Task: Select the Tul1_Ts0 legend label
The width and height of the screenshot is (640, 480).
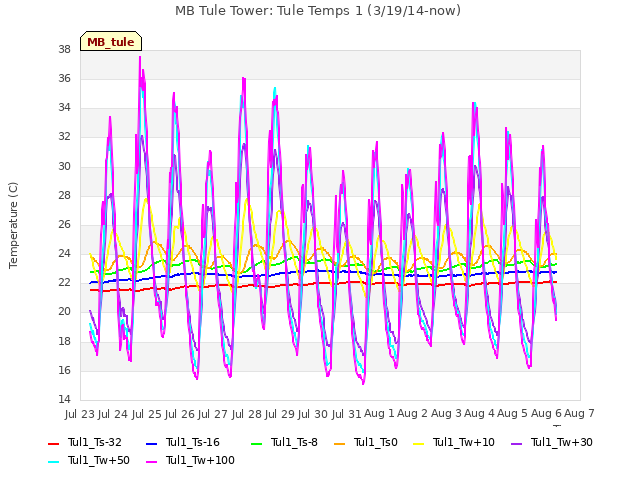Action: 376,442
